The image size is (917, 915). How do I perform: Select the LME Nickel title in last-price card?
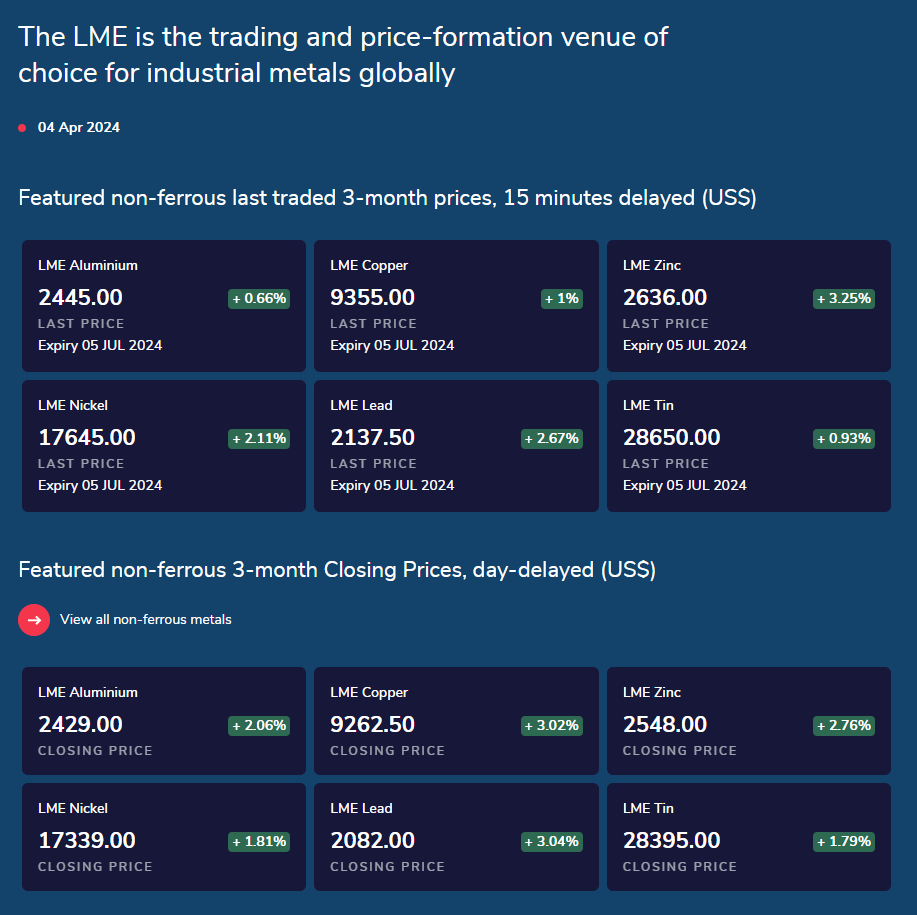click(73, 405)
